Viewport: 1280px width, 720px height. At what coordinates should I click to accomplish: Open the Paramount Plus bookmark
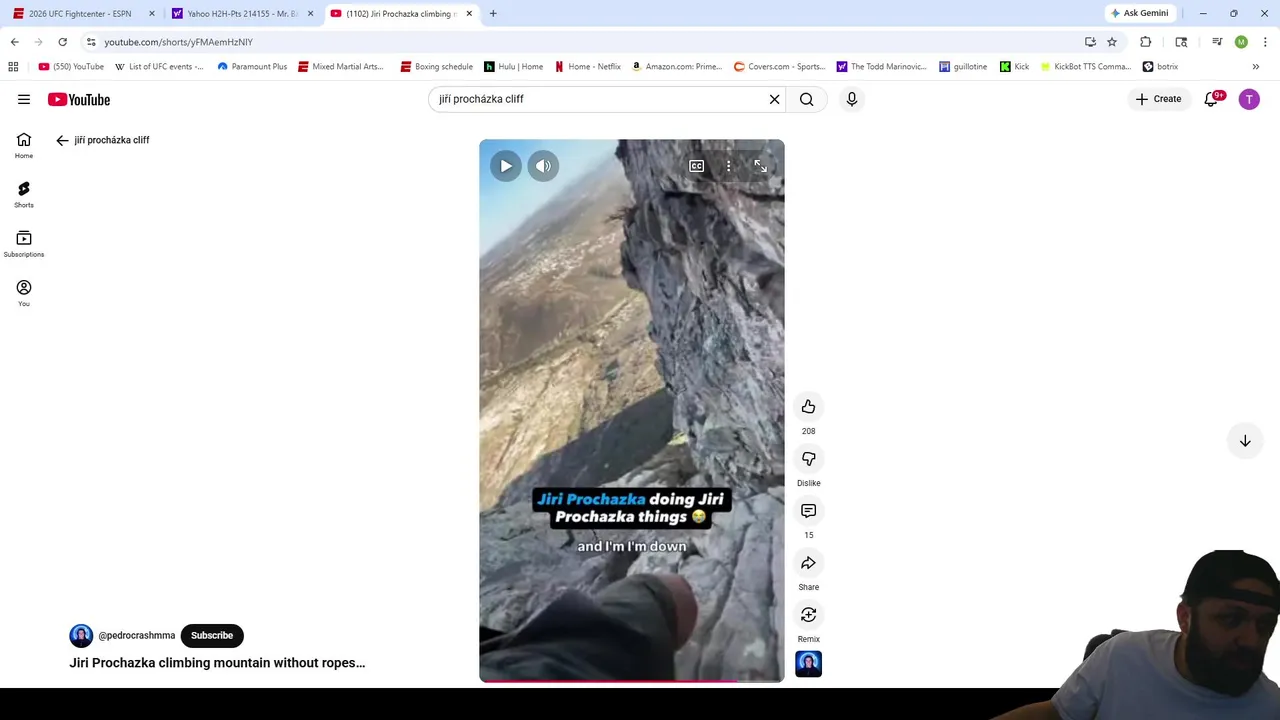coord(252,67)
